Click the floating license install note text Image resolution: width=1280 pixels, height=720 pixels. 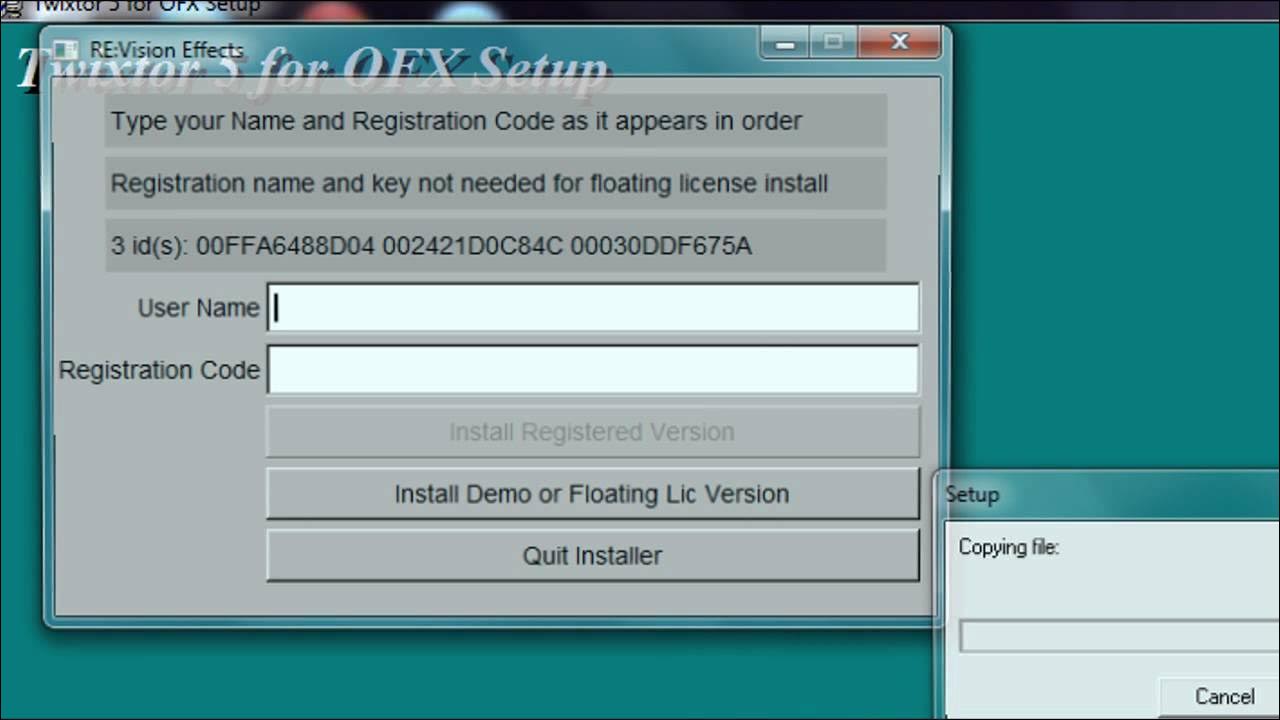pos(469,184)
